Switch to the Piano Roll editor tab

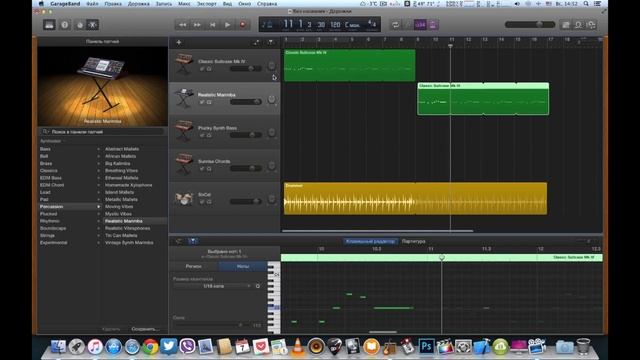tap(370, 241)
